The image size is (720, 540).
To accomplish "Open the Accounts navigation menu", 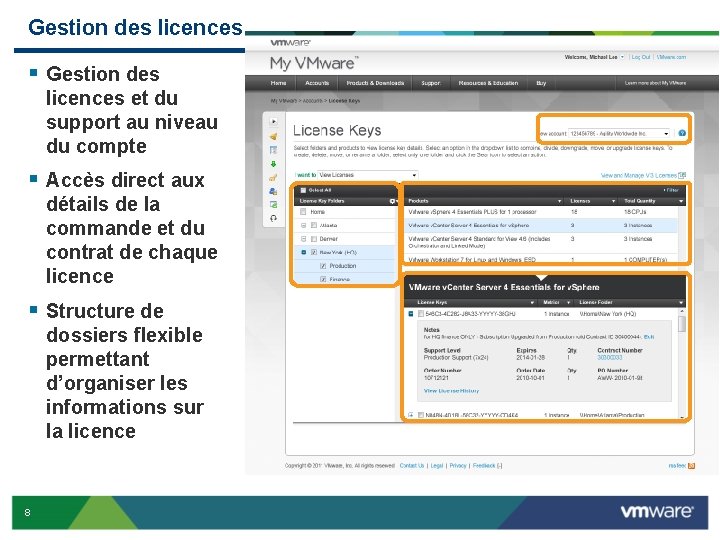I will [317, 83].
